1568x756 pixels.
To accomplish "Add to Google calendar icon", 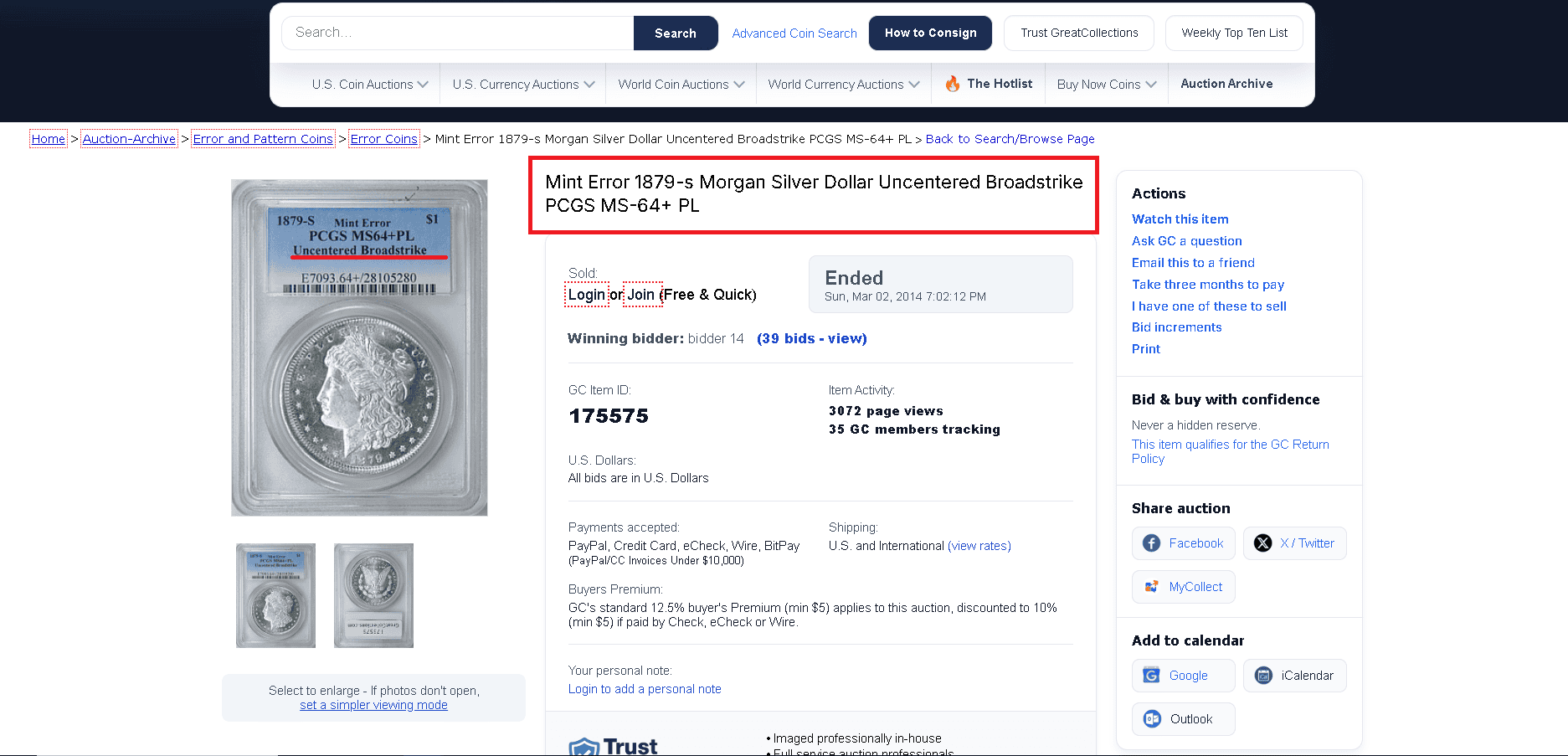I will pos(1152,676).
